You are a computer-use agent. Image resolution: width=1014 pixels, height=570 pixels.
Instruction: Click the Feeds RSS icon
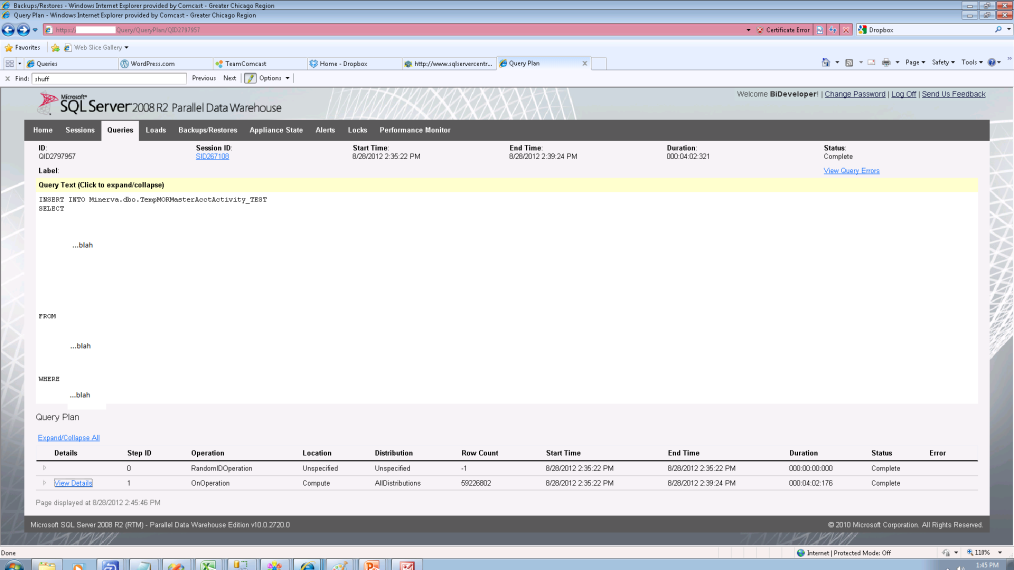[x=849, y=63]
